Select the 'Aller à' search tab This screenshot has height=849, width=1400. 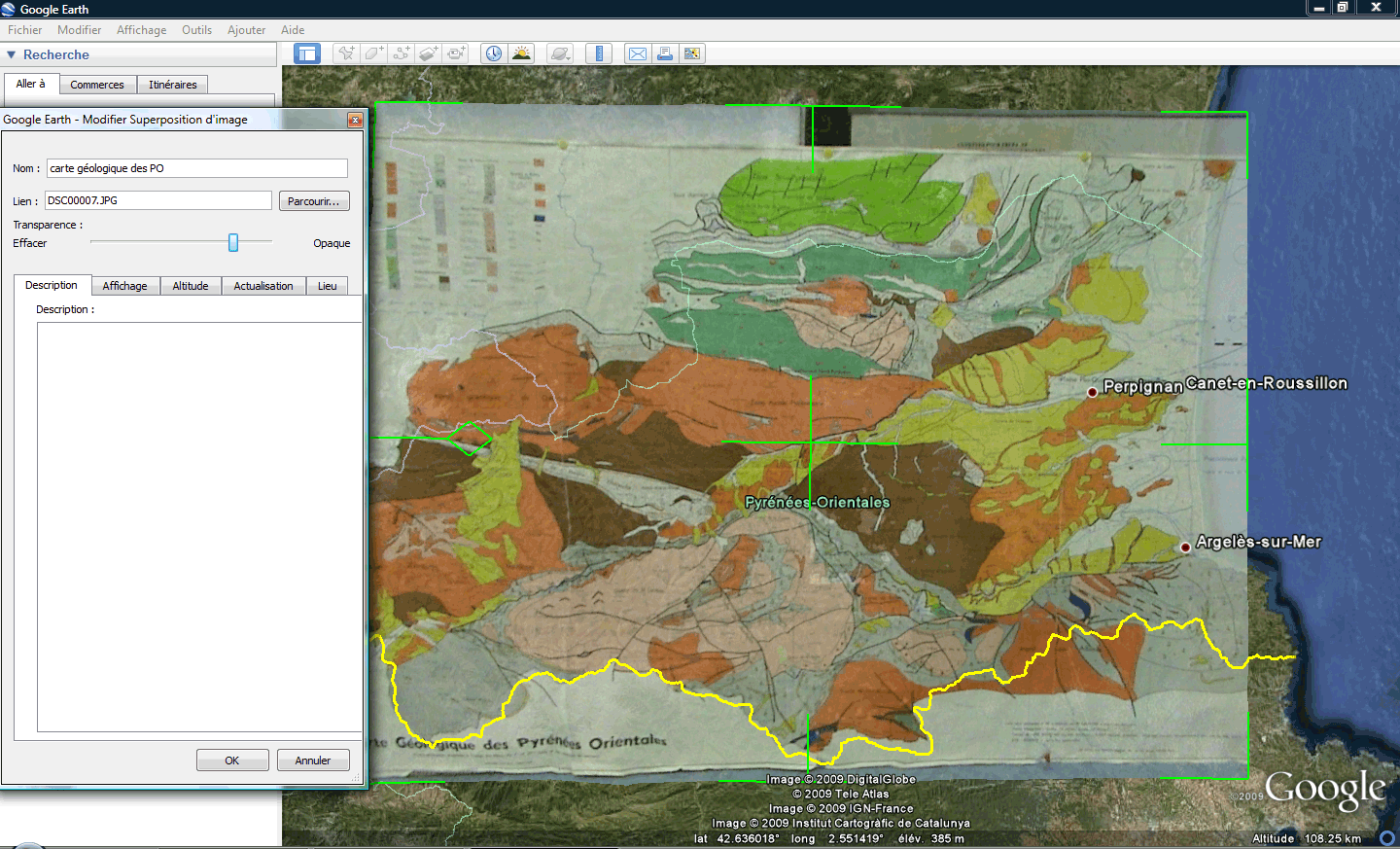tap(31, 84)
